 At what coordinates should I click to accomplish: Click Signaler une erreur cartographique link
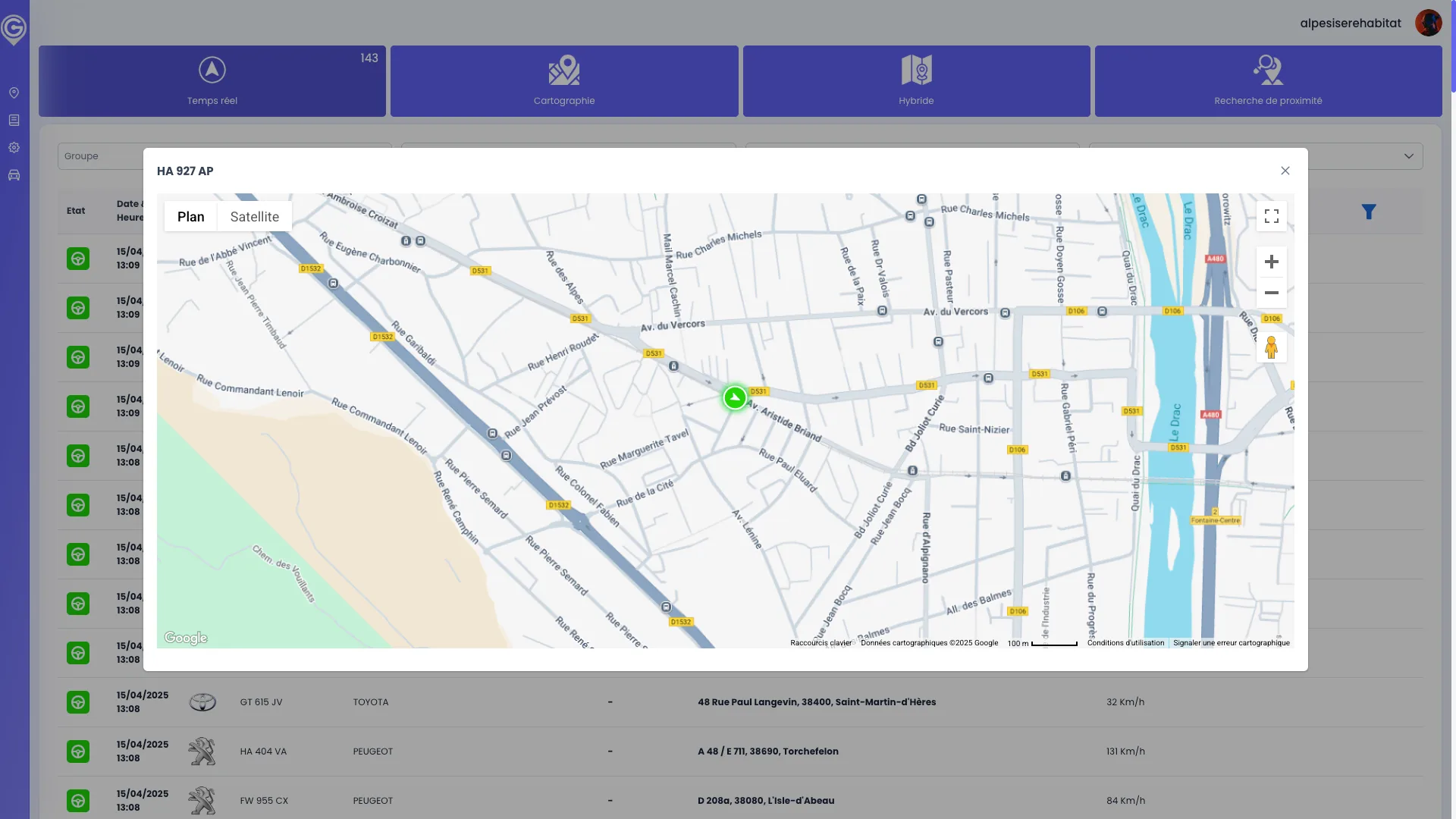1231,643
